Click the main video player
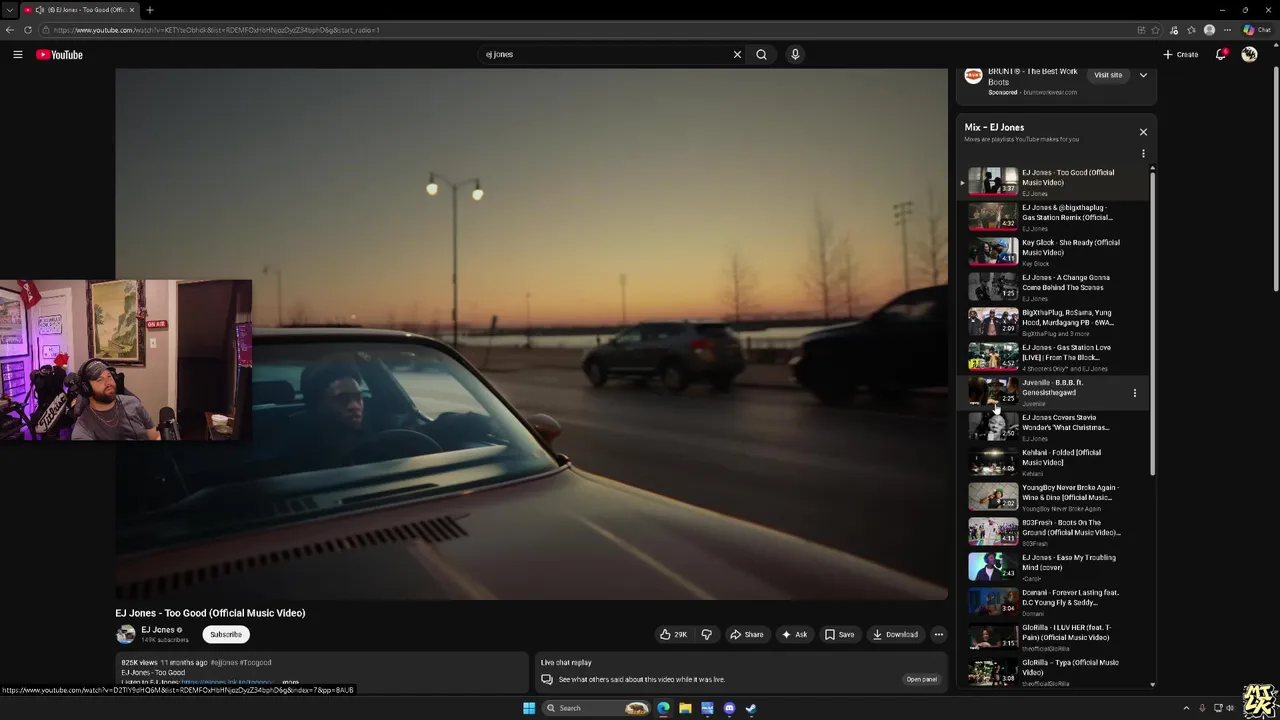Screen dimensions: 1280x720 click(531, 334)
